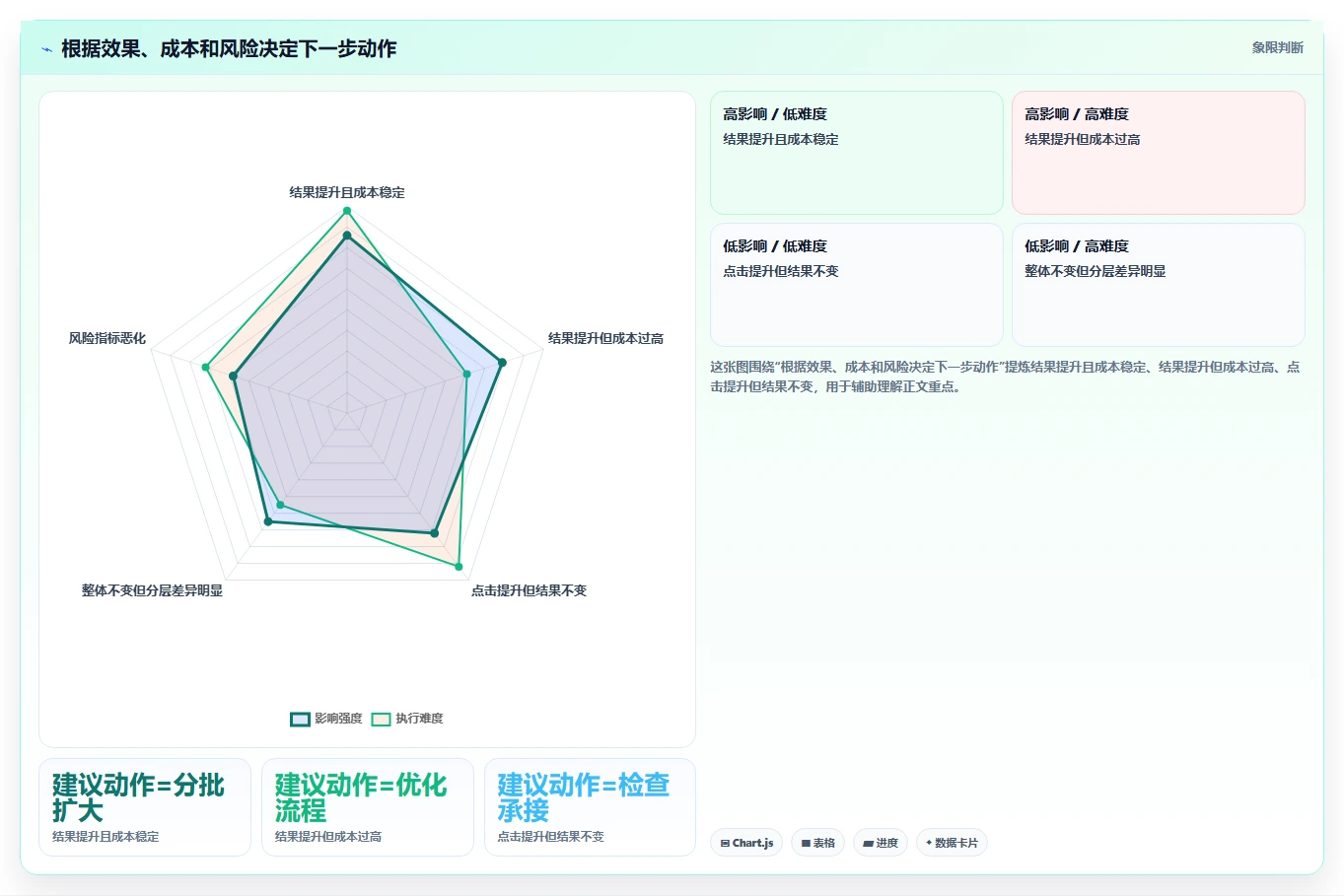Click the header title 根据效果、成本和风险决定下一步动作
This screenshot has height=896, width=1344.
coord(229,48)
